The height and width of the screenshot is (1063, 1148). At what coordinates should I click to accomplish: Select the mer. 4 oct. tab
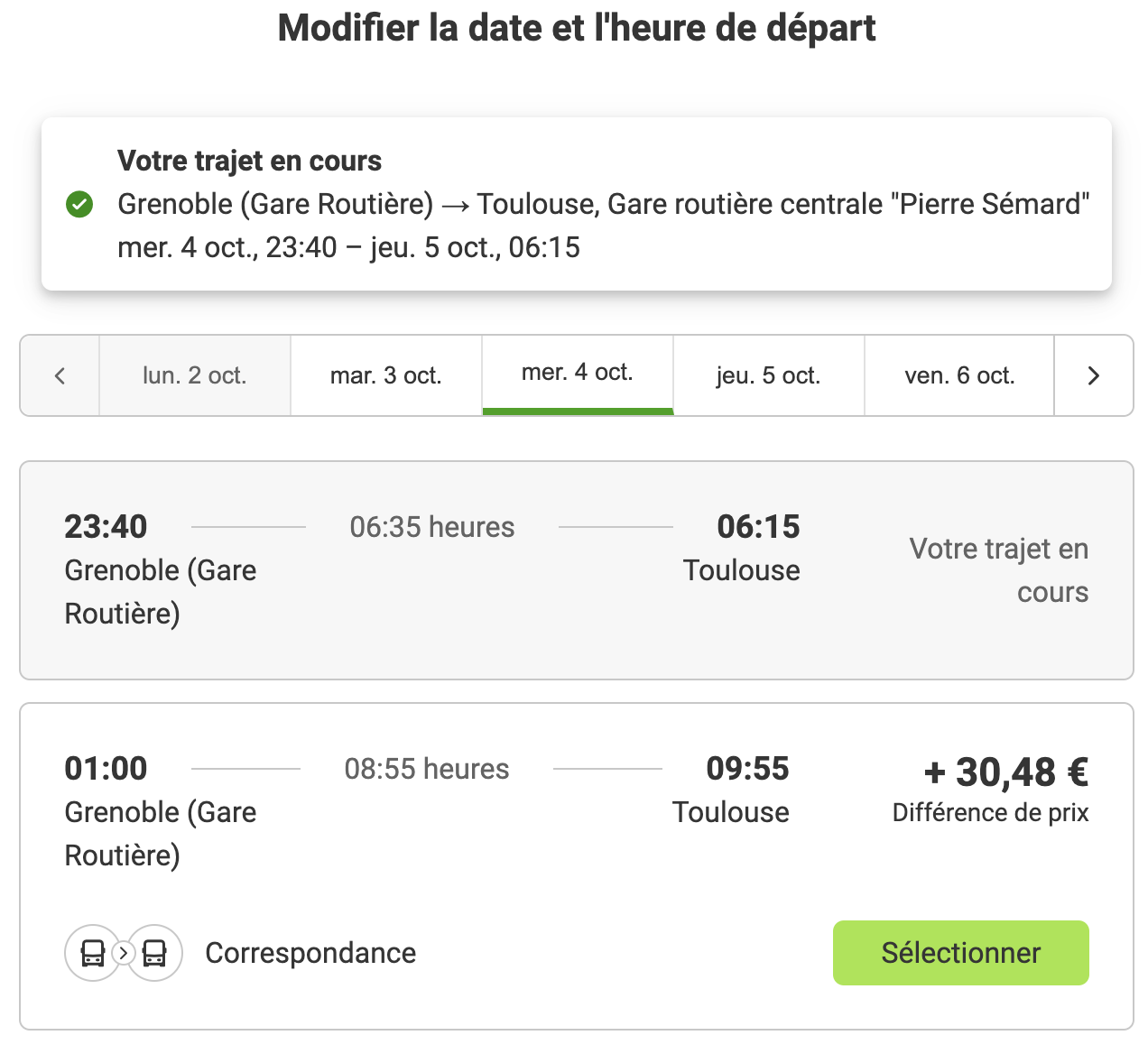pyautogui.click(x=577, y=373)
